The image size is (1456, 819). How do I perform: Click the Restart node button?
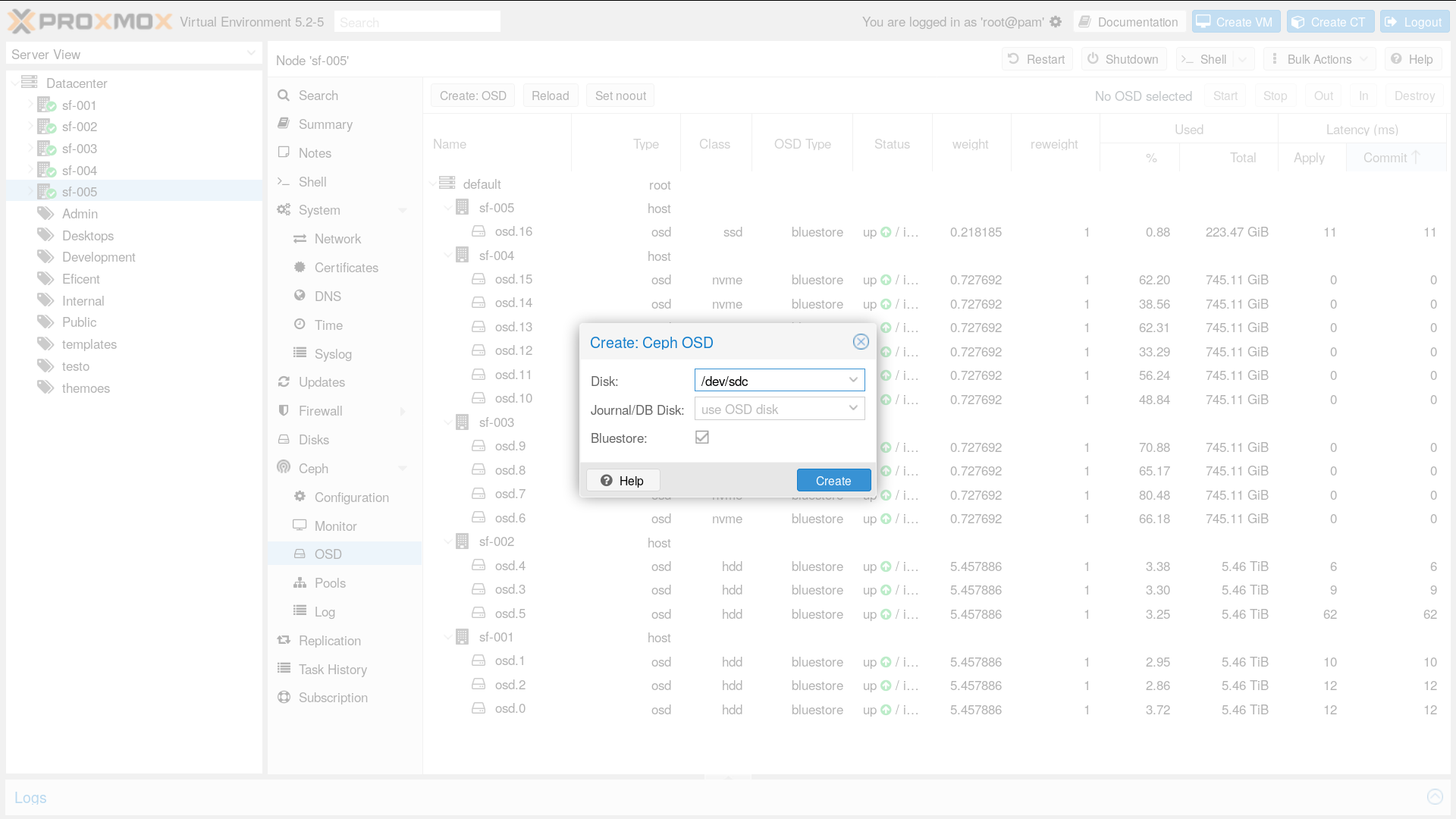pyautogui.click(x=1037, y=59)
